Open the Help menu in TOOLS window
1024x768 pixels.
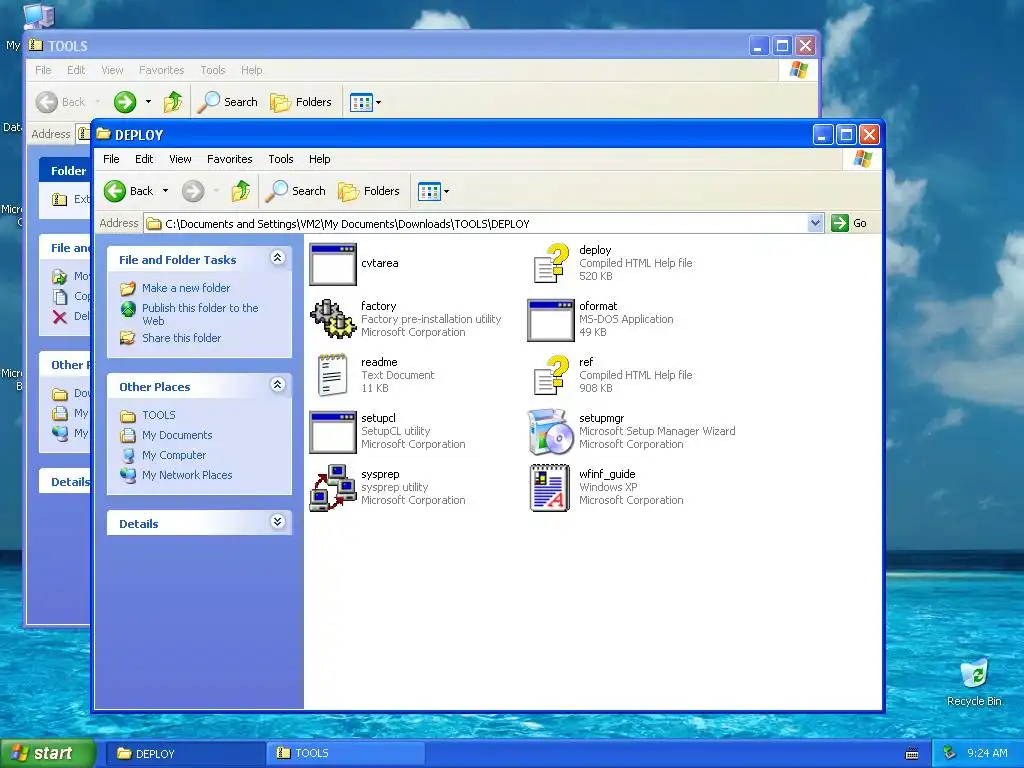(x=251, y=70)
